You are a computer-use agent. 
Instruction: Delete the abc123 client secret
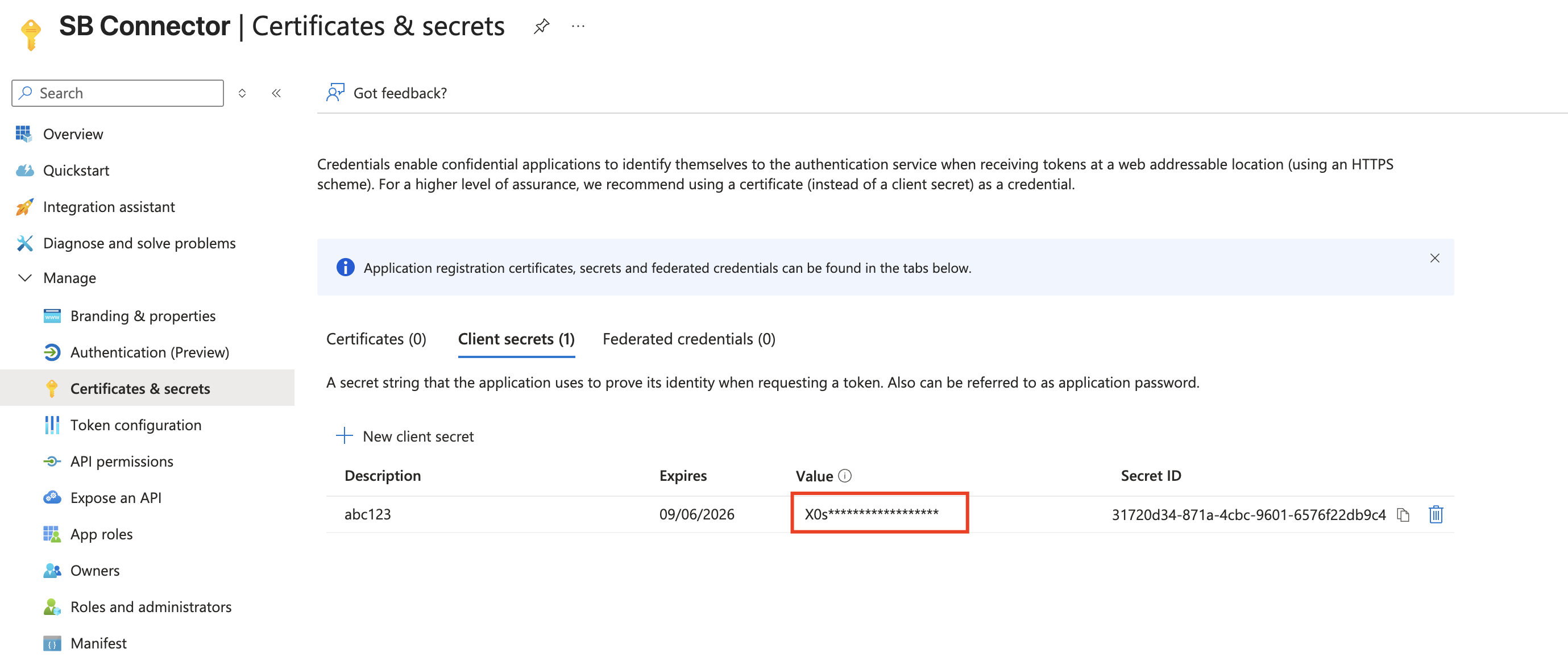click(x=1436, y=515)
